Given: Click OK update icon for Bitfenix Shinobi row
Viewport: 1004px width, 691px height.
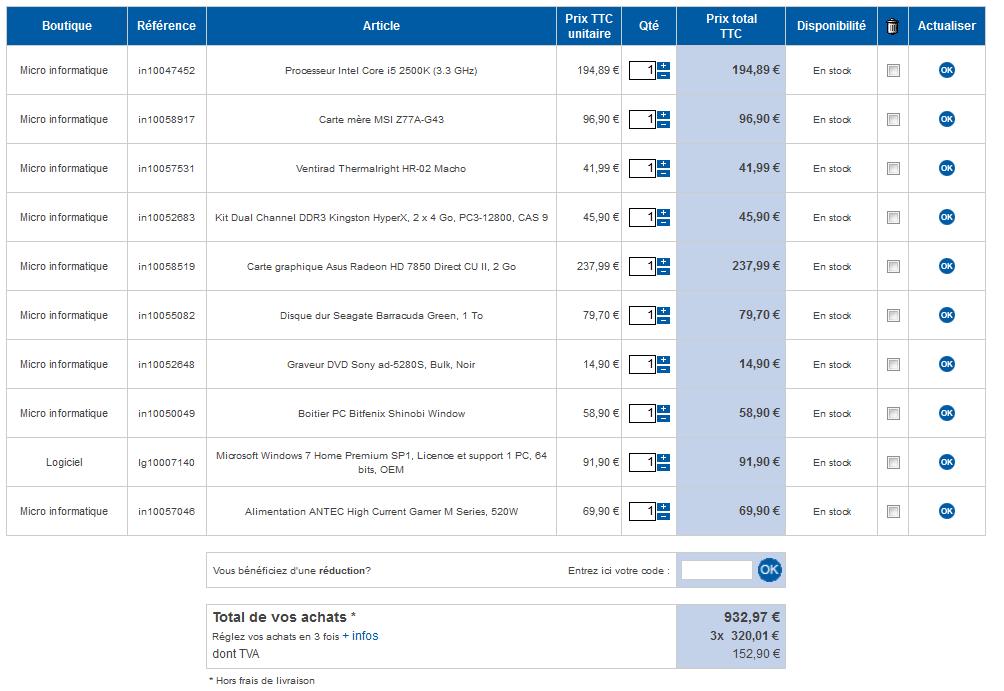Looking at the screenshot, I should (946, 413).
